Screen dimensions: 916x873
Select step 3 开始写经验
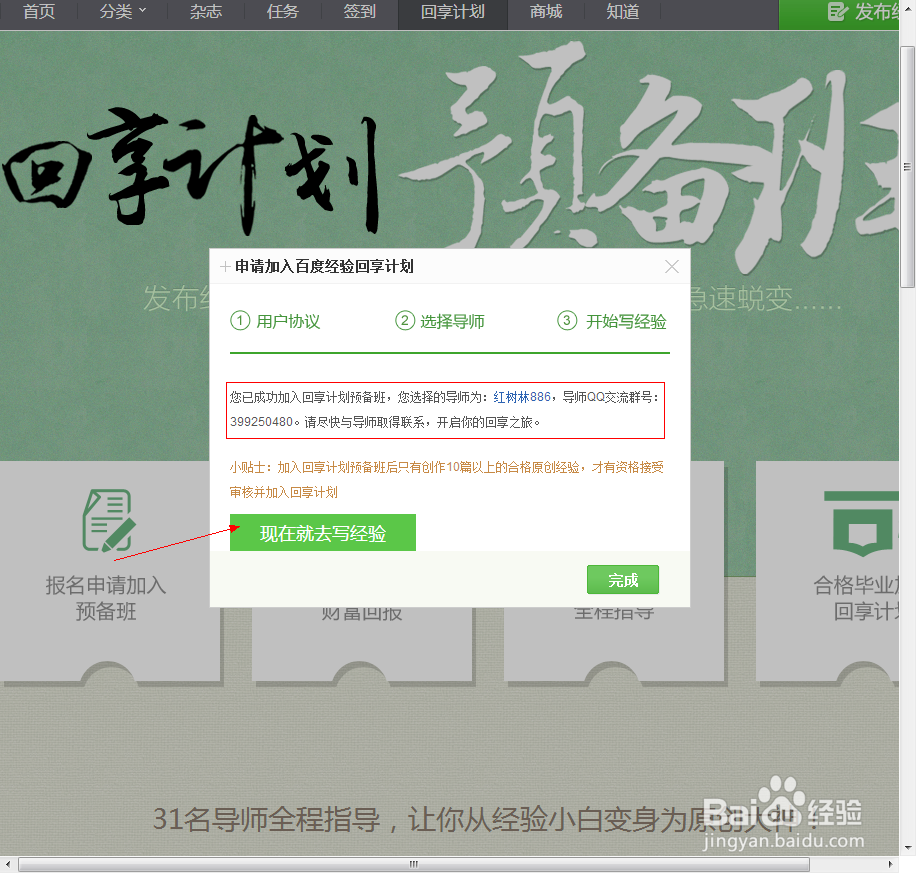612,321
